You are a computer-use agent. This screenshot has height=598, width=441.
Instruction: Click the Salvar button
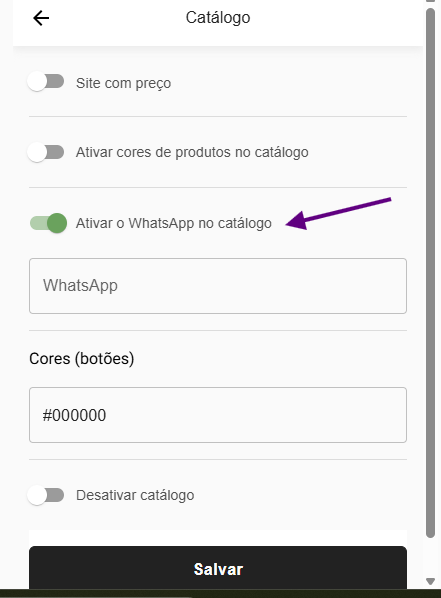[218, 568]
